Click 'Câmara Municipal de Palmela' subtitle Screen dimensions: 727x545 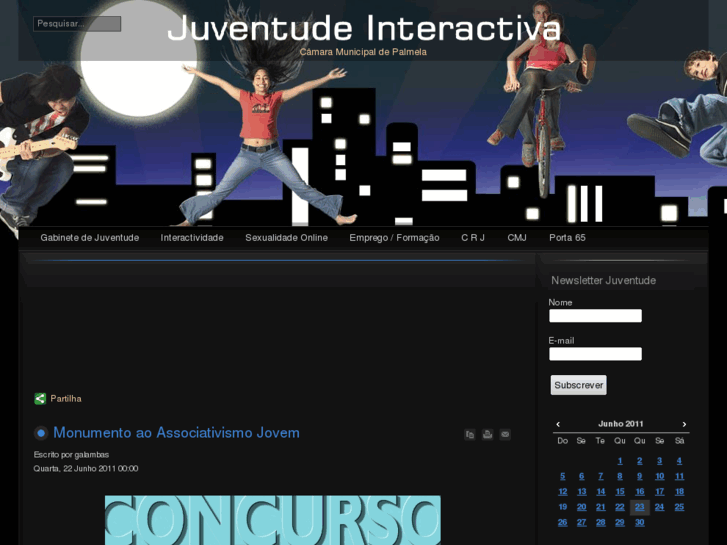point(363,52)
